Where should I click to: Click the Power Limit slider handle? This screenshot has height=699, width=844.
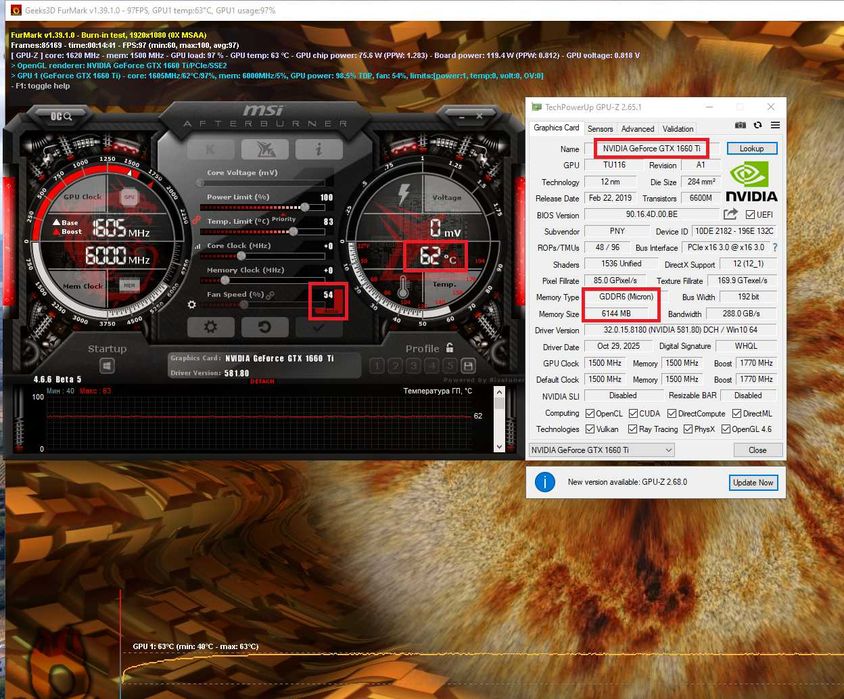coord(305,207)
